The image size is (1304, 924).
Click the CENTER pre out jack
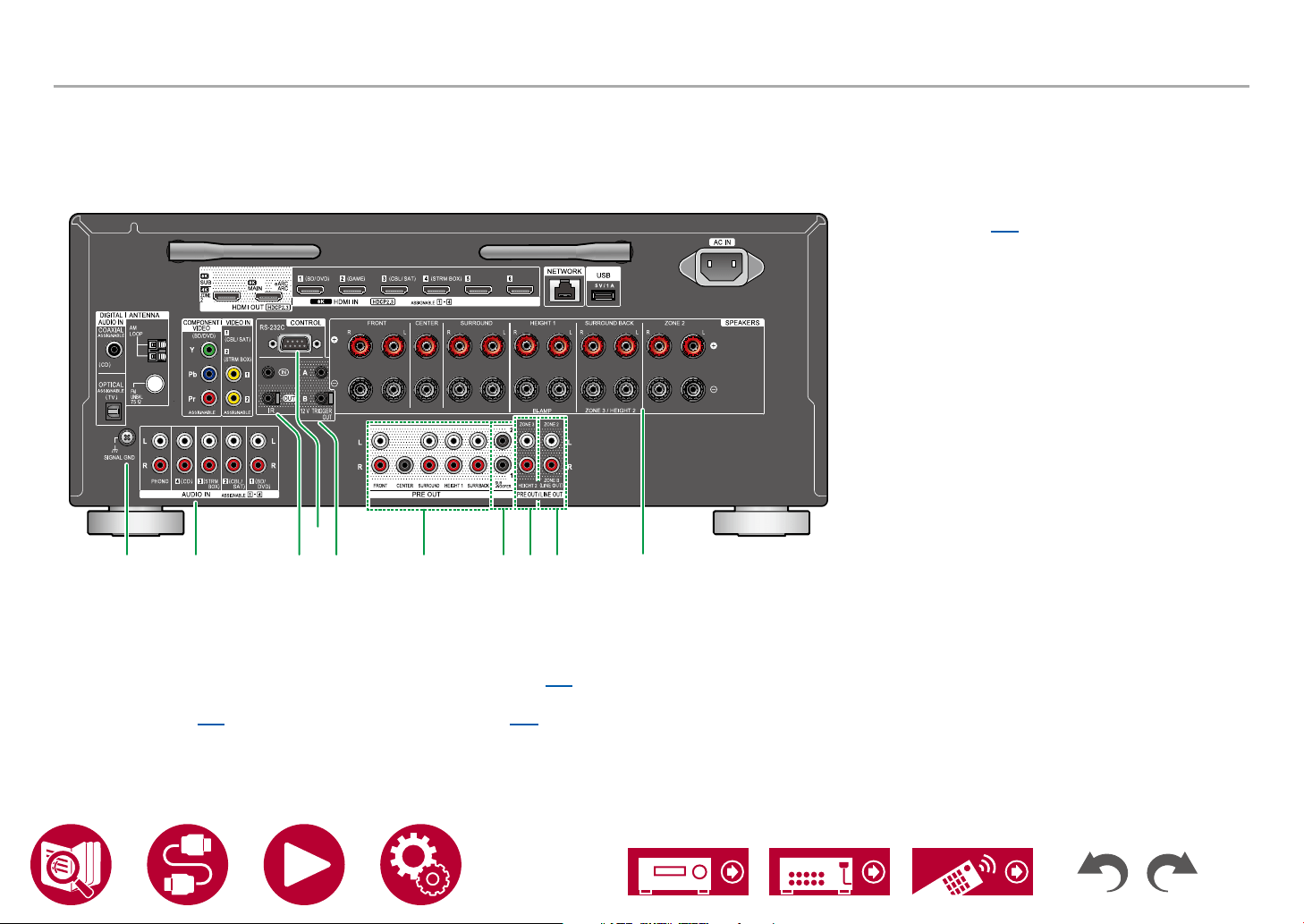pos(404,465)
